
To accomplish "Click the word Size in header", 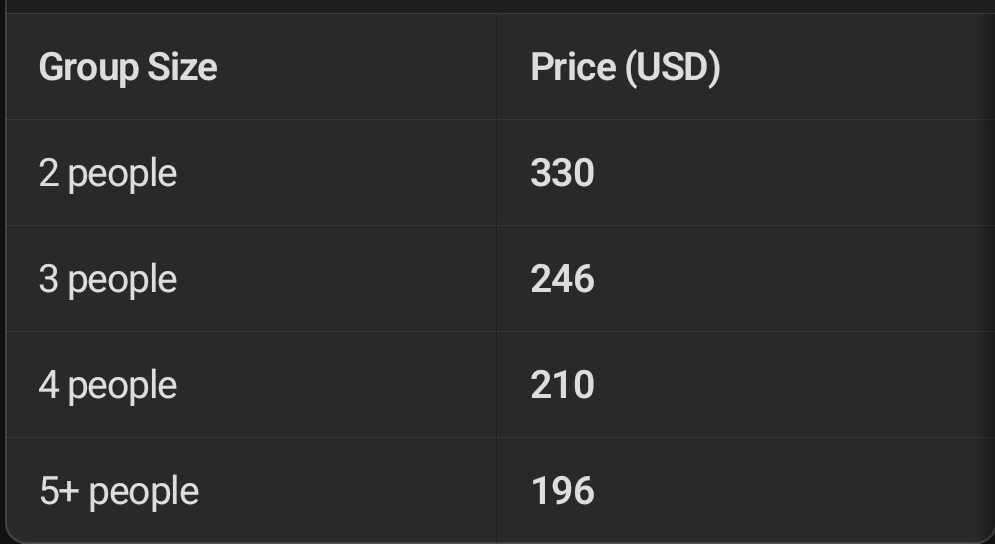I will [x=182, y=67].
